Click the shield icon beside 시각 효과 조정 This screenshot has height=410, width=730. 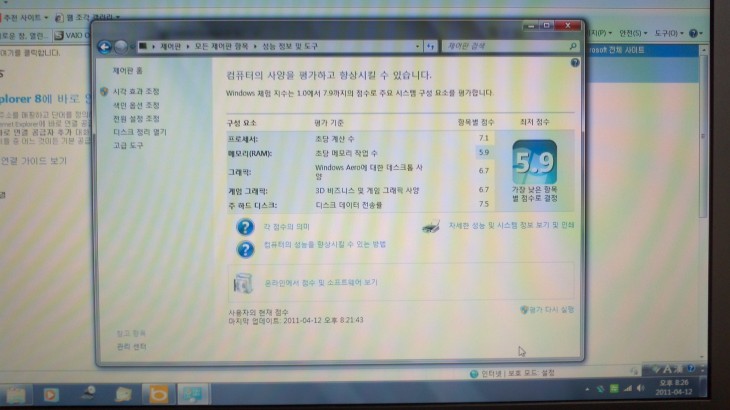(104, 91)
